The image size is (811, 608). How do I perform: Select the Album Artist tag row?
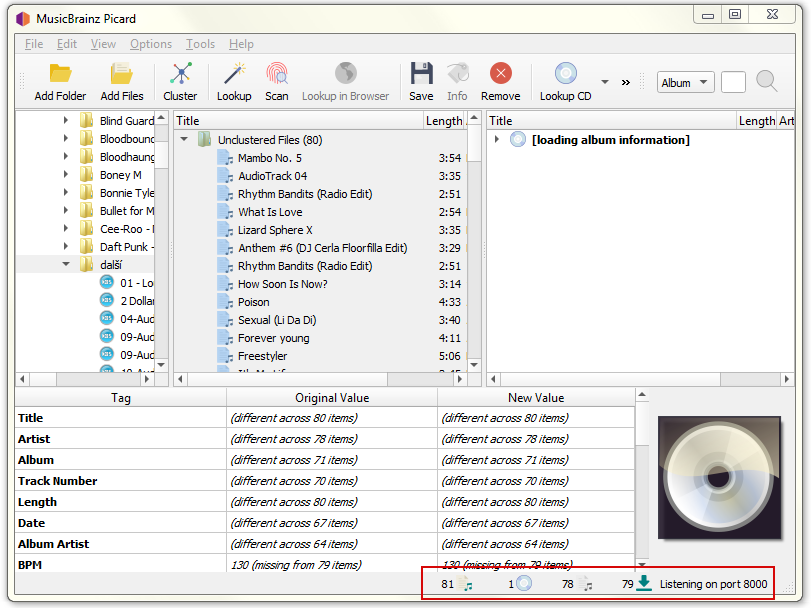325,544
